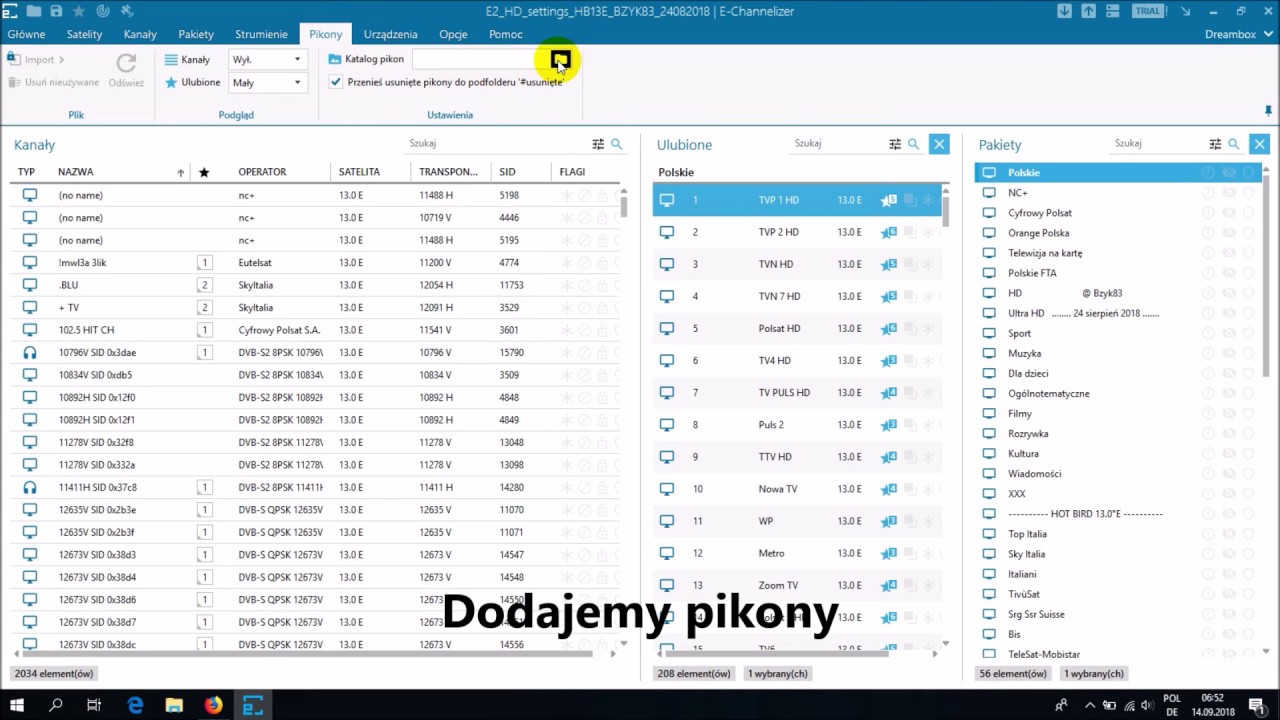
Task: Click search magnifier in Ulubione panel
Action: [913, 144]
